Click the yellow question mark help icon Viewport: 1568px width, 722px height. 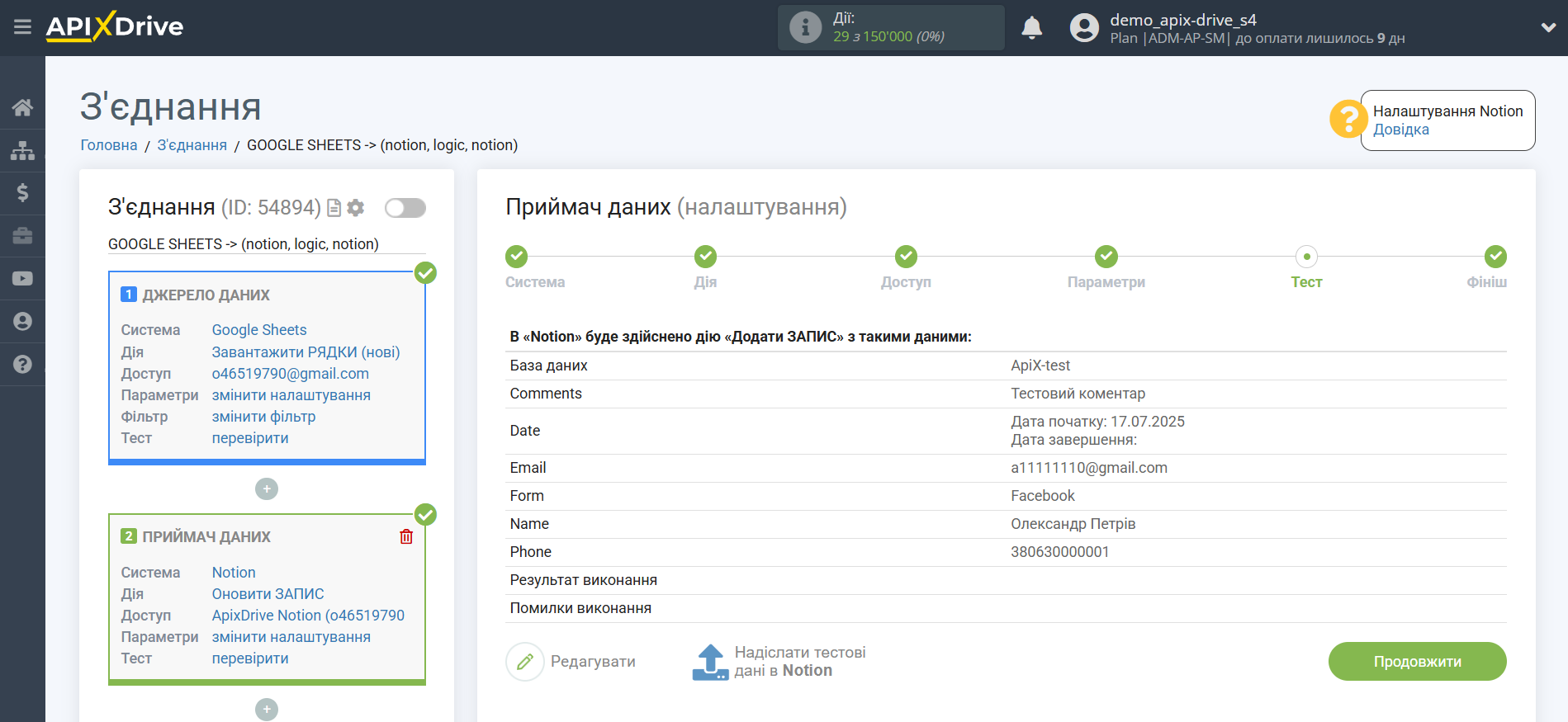point(1348,120)
